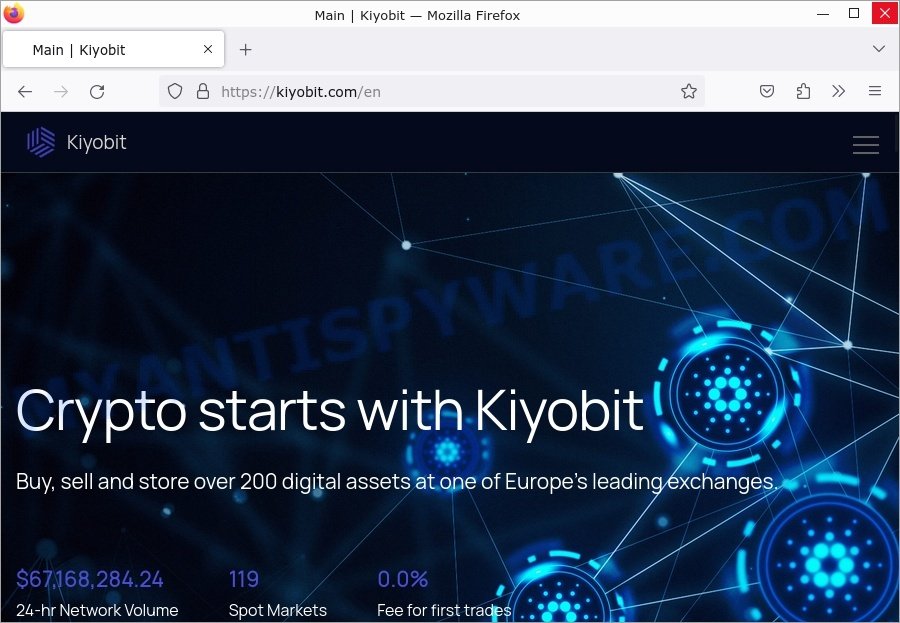Maximize the Firefox window
900x623 pixels.
tap(854, 13)
